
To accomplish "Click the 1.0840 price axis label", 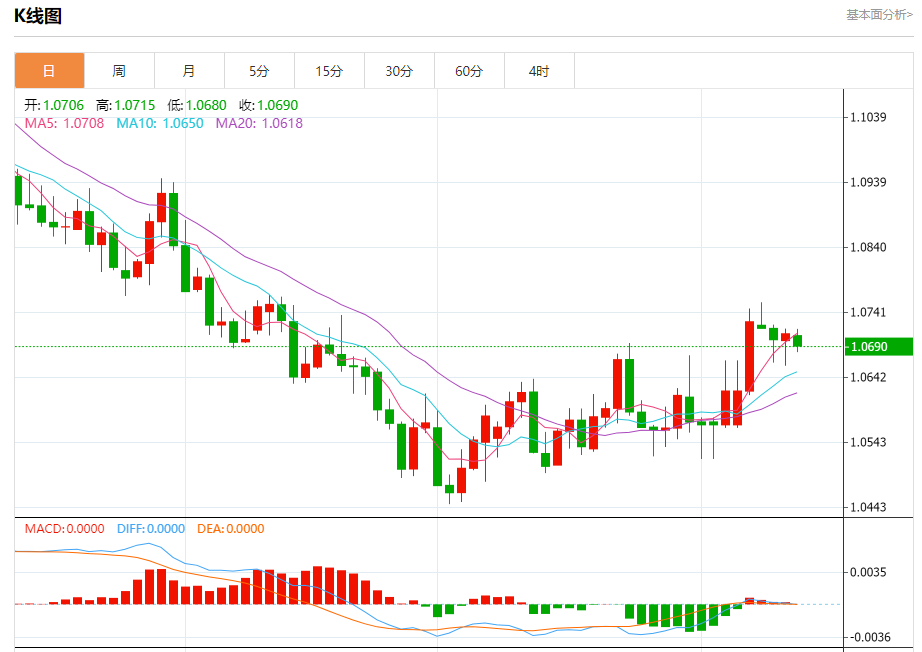I will click(868, 247).
